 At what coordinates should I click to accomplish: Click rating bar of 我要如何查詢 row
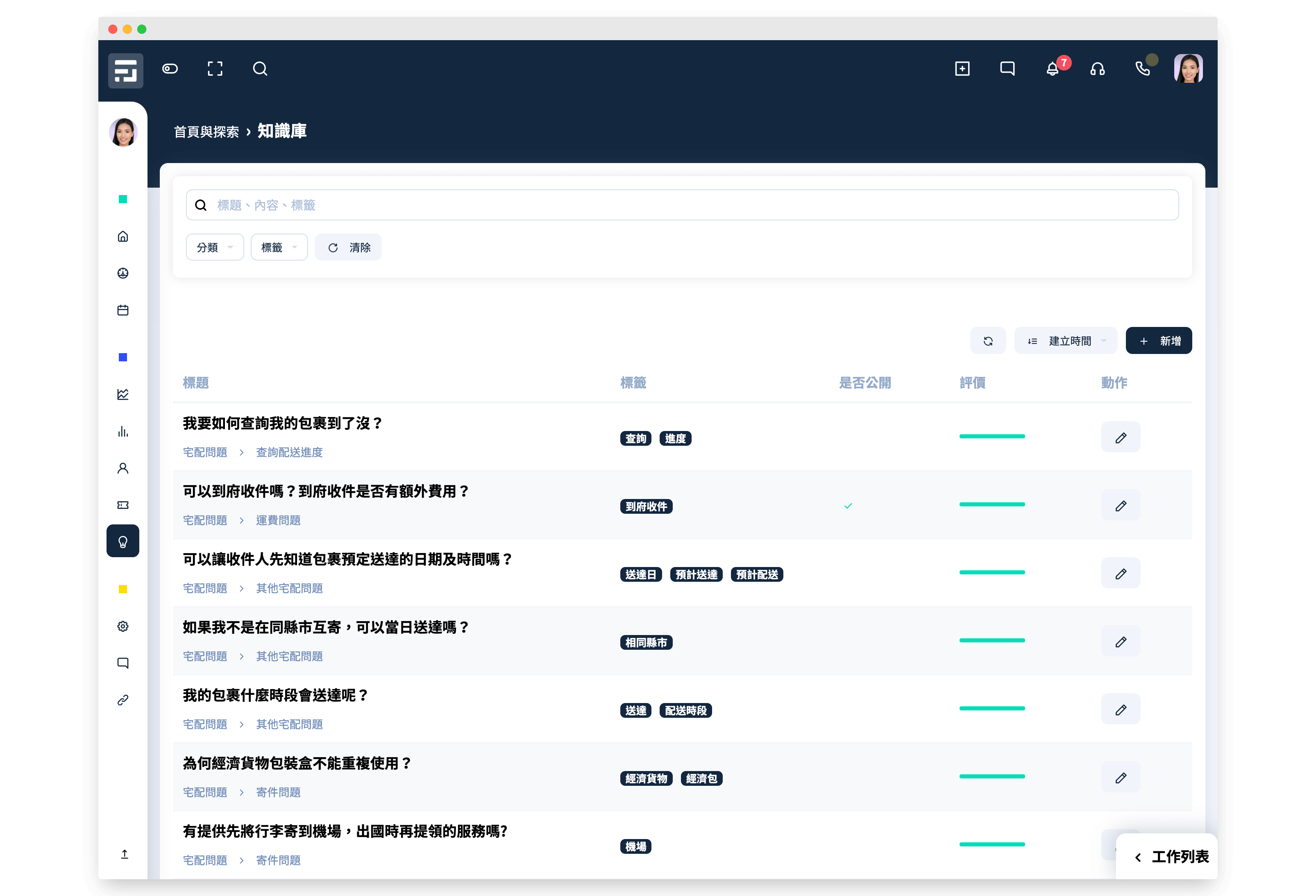[992, 436]
